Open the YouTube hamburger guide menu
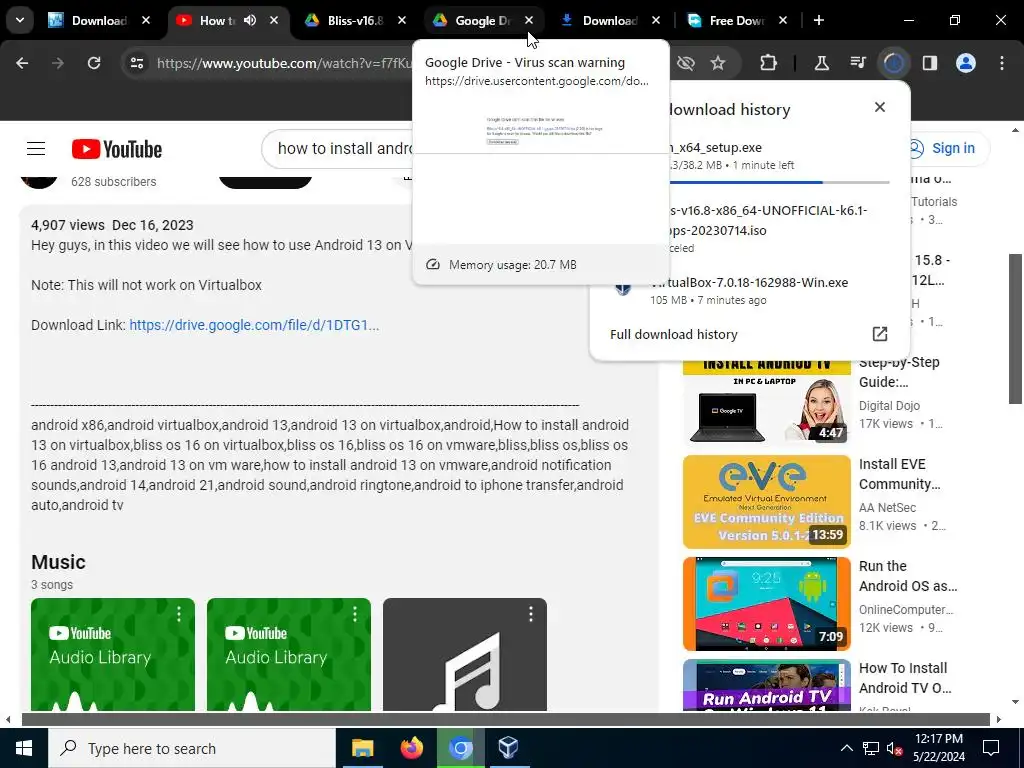The height and width of the screenshot is (768, 1024). (x=36, y=149)
